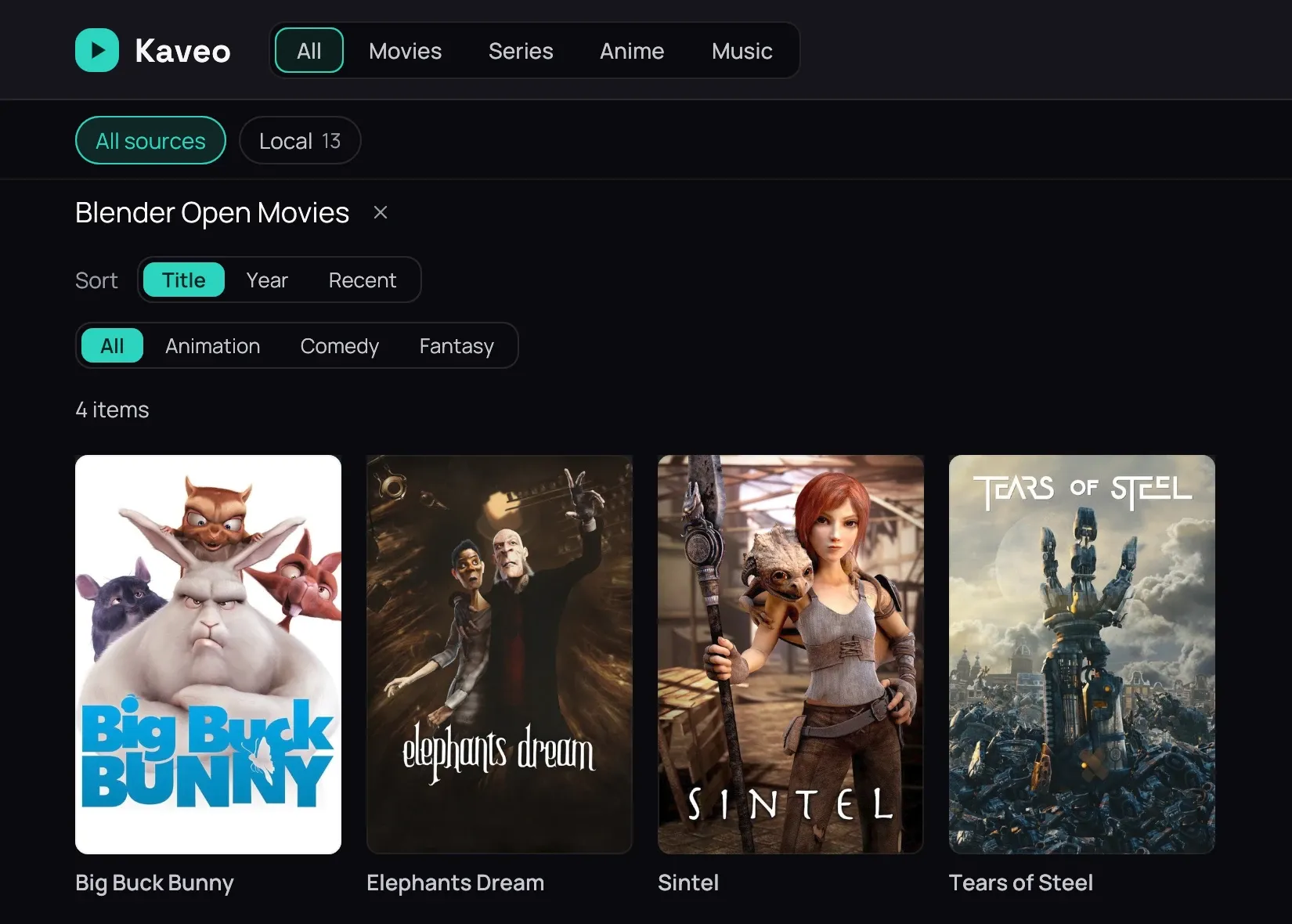Filter by Comedy genre

339,345
